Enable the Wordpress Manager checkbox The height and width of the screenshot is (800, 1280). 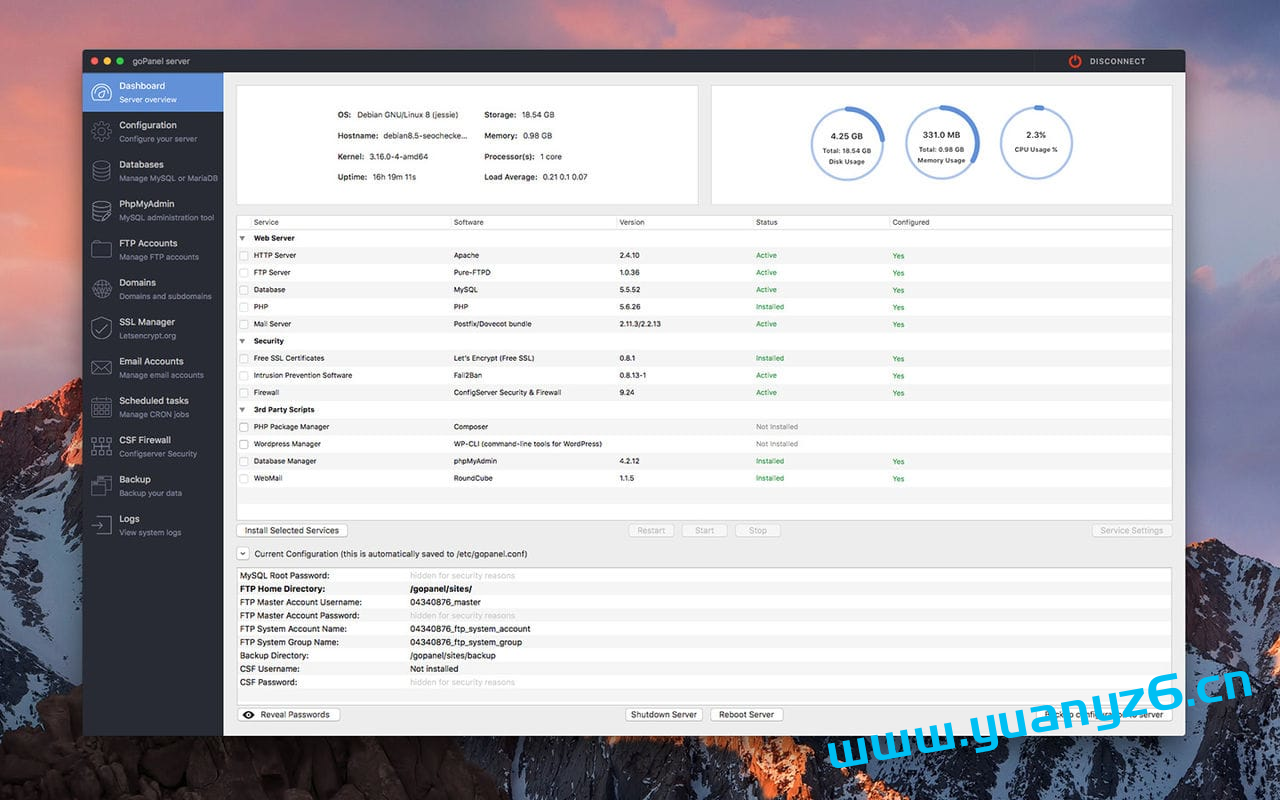coord(243,444)
